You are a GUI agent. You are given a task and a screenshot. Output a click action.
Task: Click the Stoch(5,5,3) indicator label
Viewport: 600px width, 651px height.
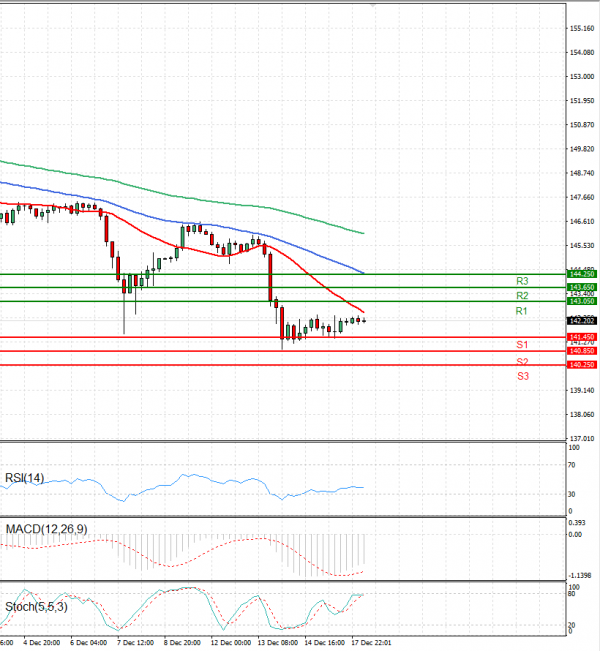[x=36, y=607]
